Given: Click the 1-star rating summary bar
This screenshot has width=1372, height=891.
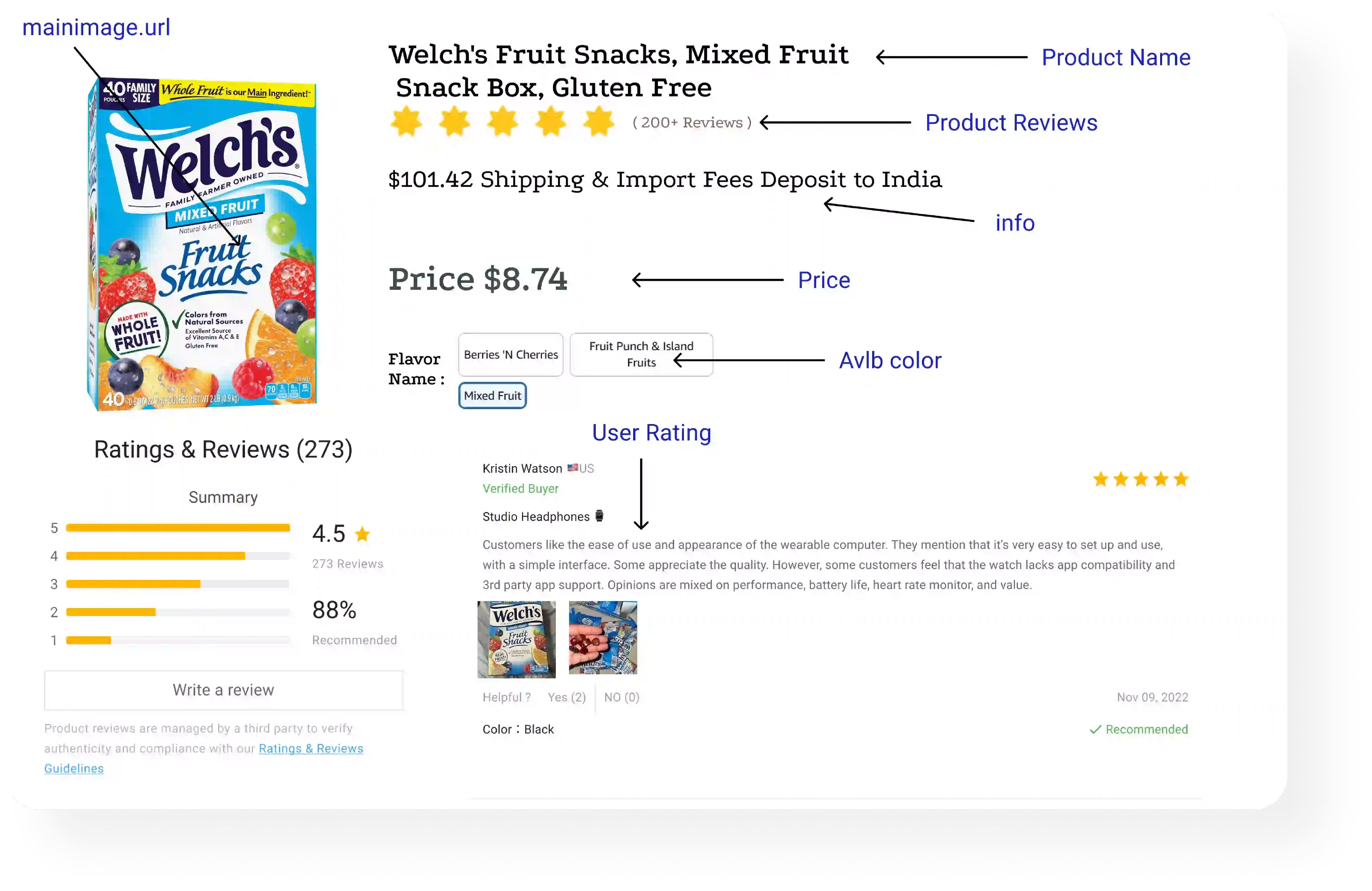Looking at the screenshot, I should pyautogui.click(x=177, y=640).
